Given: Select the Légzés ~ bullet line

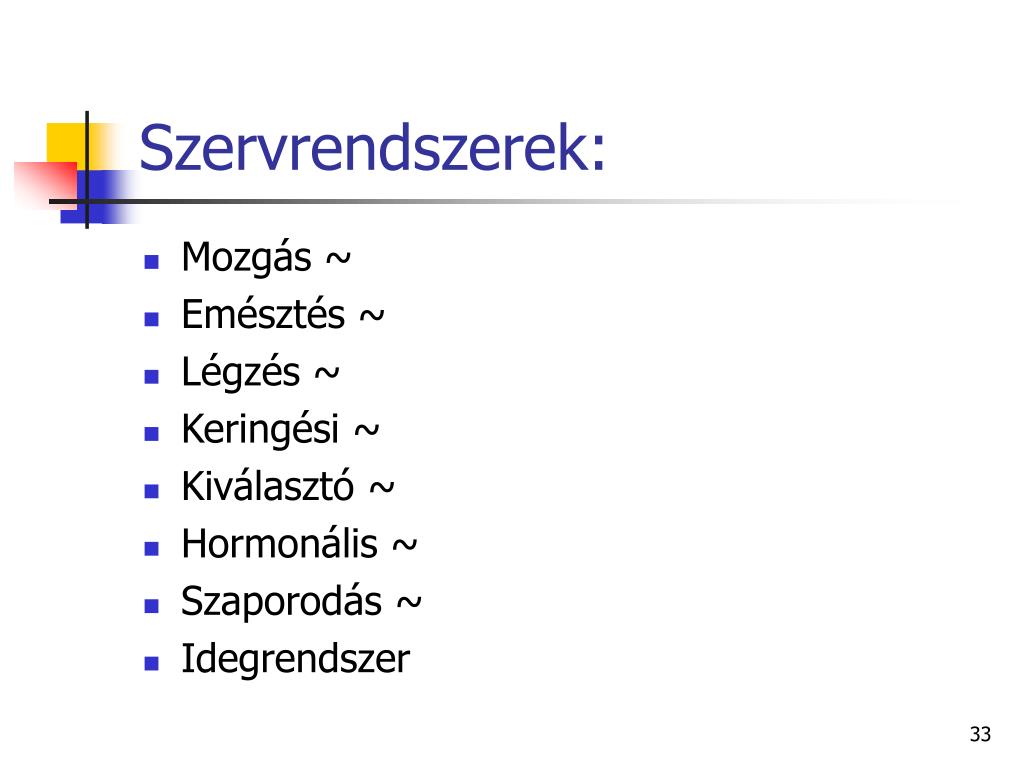Looking at the screenshot, I should coord(261,373).
